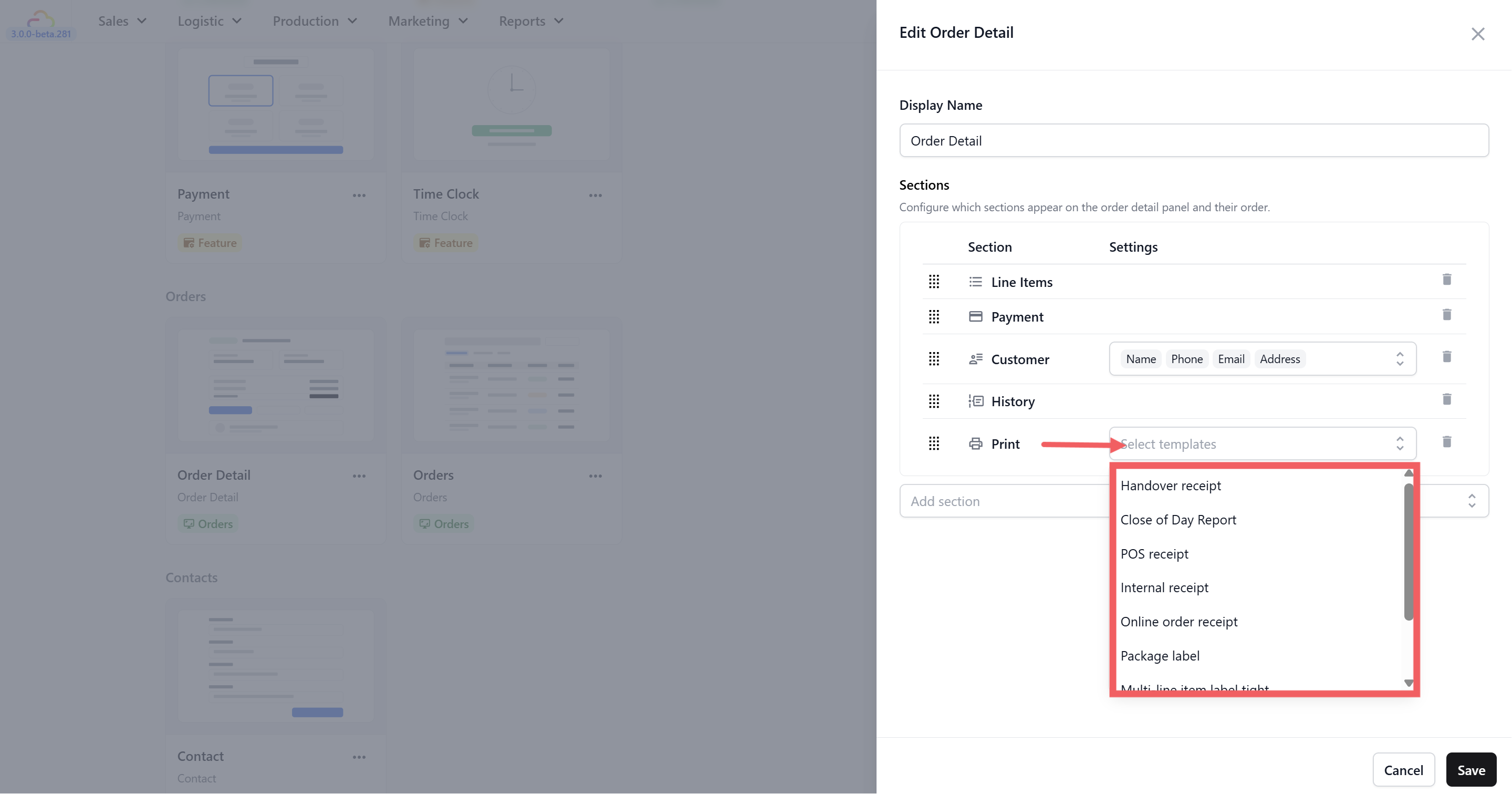Grab the drag handle for Line Items
The height and width of the screenshot is (794, 1512).
click(x=933, y=282)
